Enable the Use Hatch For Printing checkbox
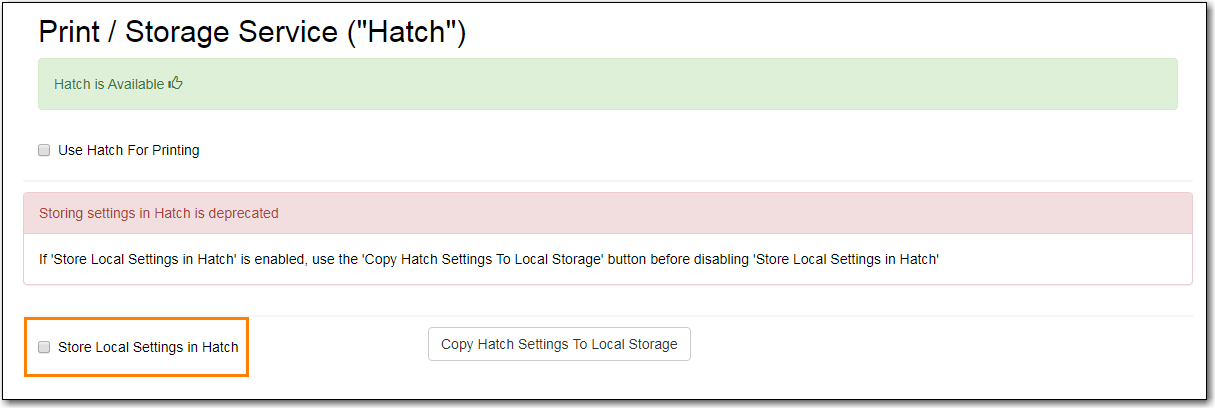1215x408 pixels. (x=44, y=150)
